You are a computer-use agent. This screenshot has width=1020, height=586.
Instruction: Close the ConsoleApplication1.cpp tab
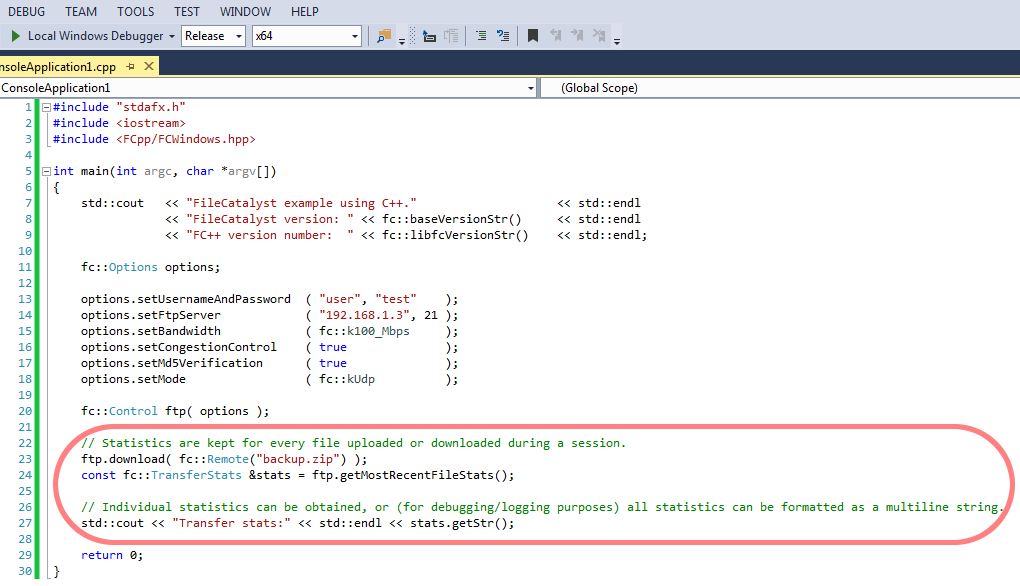pyautogui.click(x=148, y=67)
